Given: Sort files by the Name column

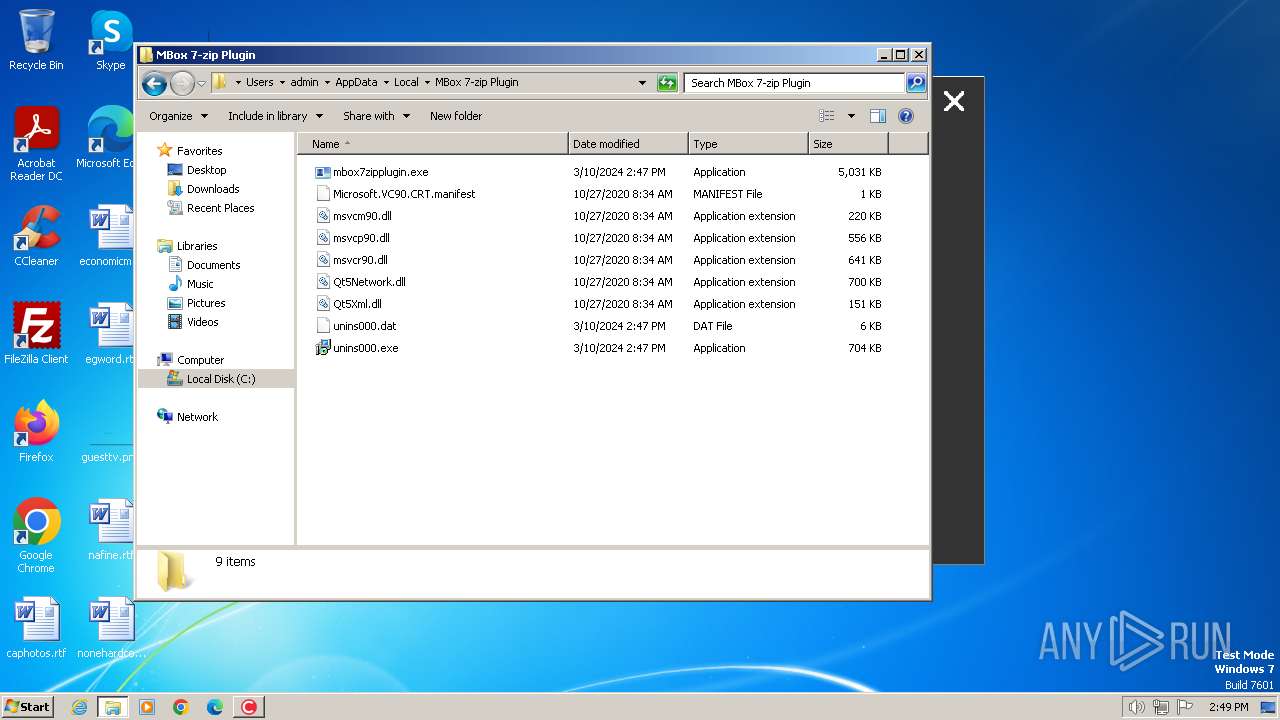Looking at the screenshot, I should point(433,144).
